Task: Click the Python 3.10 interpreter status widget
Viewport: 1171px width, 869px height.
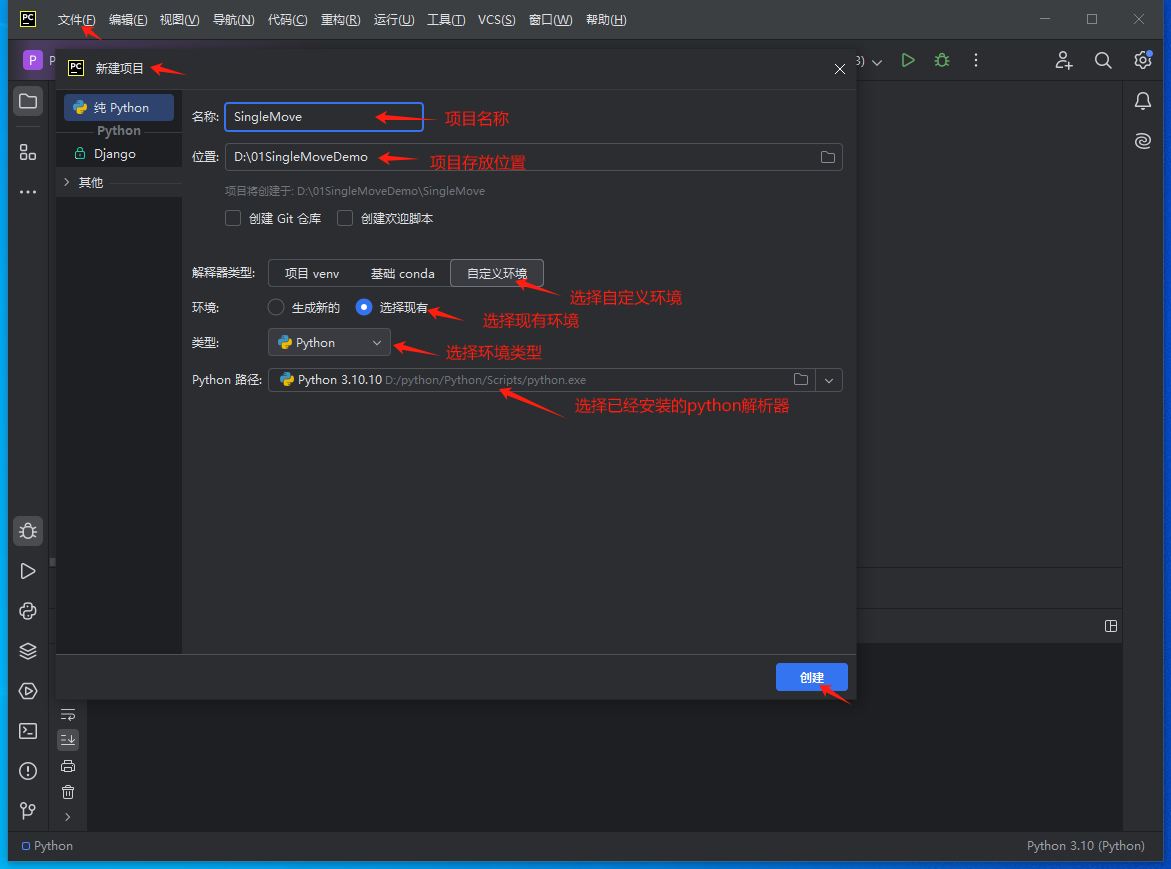Action: point(1085,845)
